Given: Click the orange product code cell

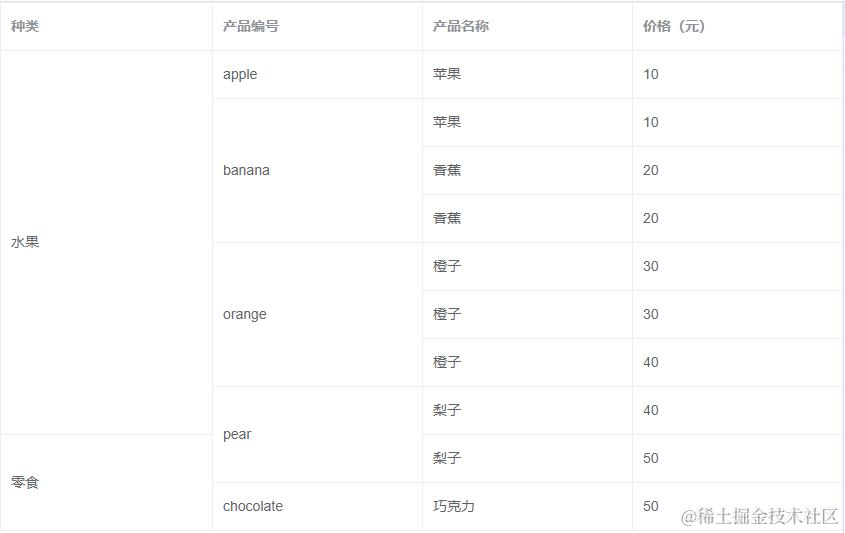Looking at the screenshot, I should [245, 314].
